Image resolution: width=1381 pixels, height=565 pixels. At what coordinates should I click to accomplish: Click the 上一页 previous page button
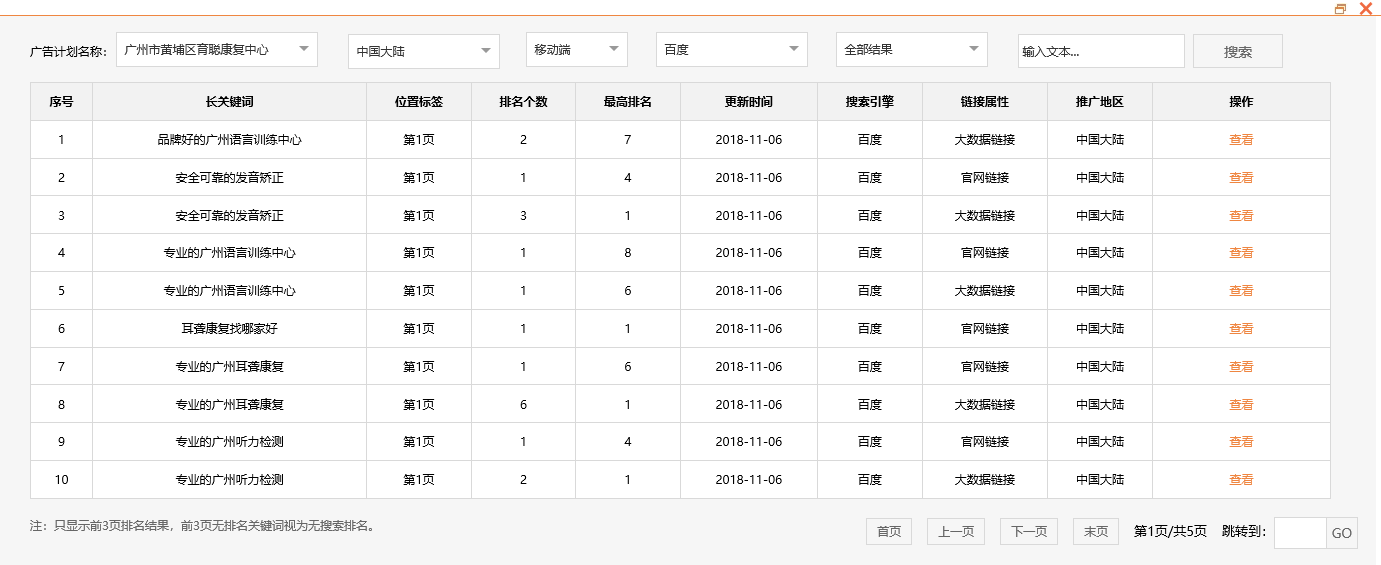(x=956, y=531)
